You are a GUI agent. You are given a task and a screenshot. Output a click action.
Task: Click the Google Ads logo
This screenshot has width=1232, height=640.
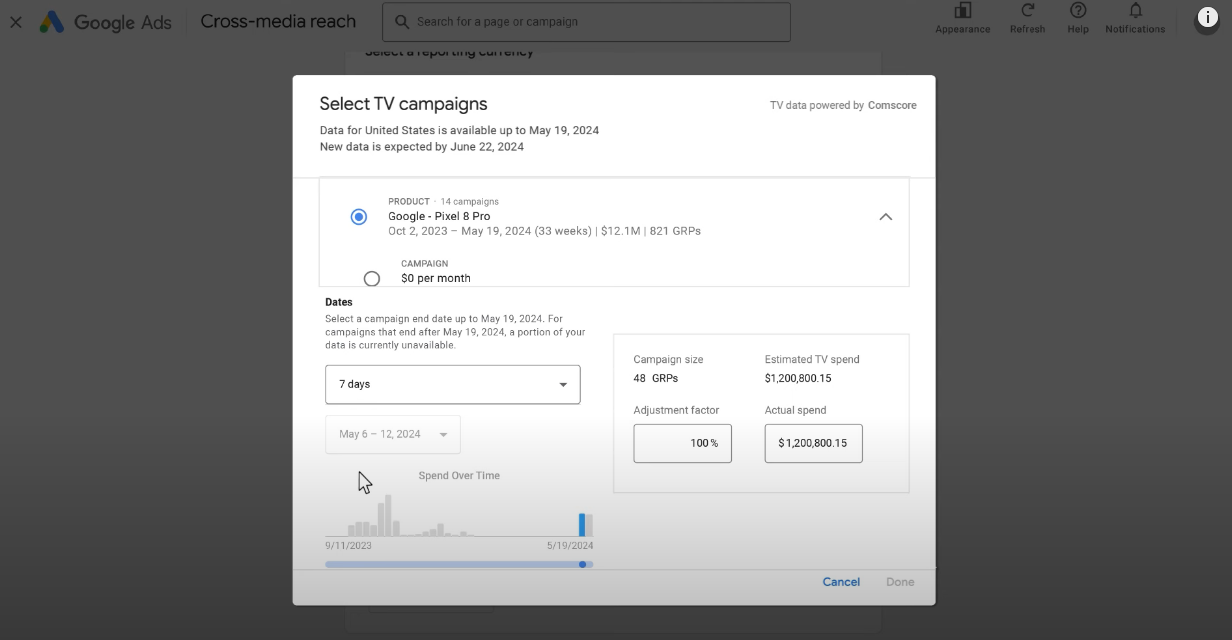click(106, 21)
